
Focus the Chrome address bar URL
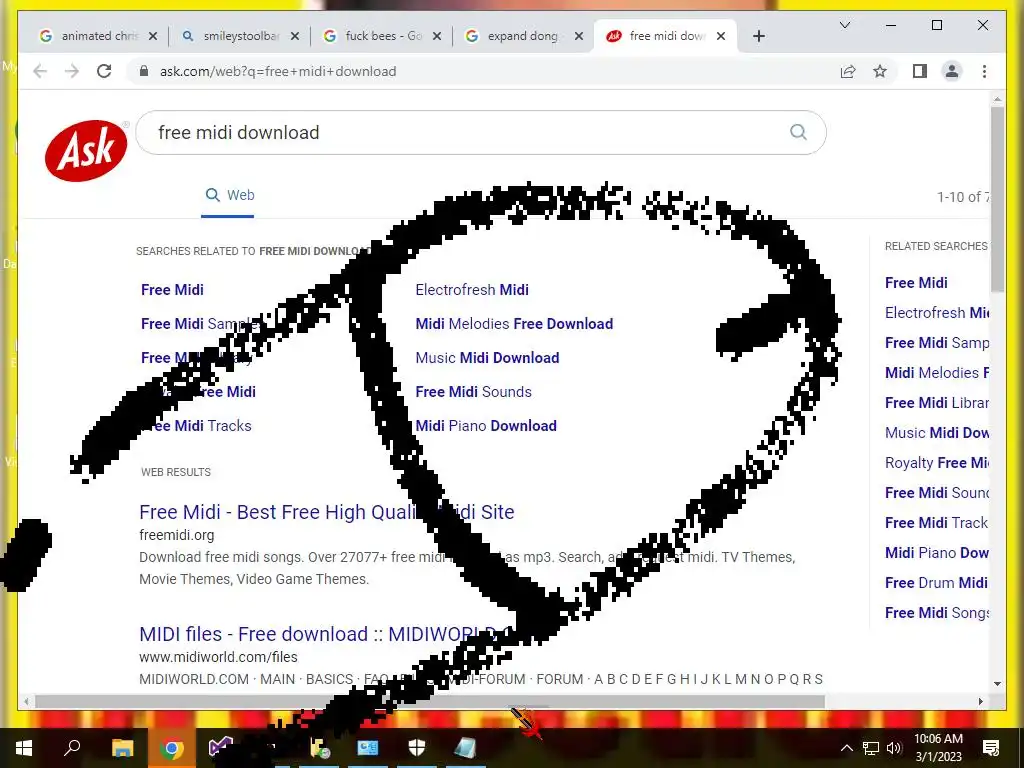click(x=278, y=71)
